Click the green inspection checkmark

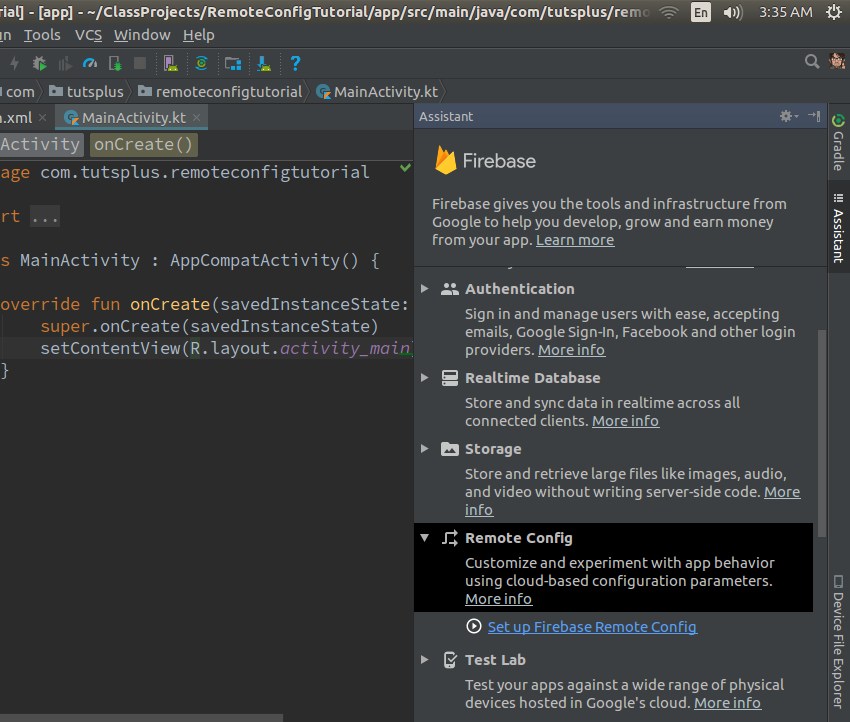click(x=405, y=167)
